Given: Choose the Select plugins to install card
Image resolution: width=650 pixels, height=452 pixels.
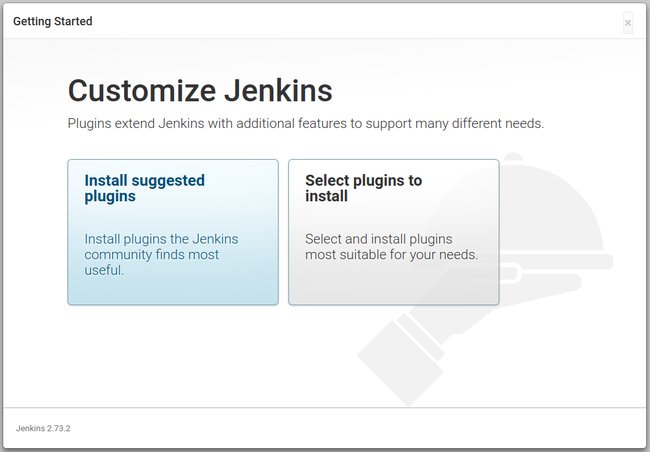Looking at the screenshot, I should click(393, 232).
